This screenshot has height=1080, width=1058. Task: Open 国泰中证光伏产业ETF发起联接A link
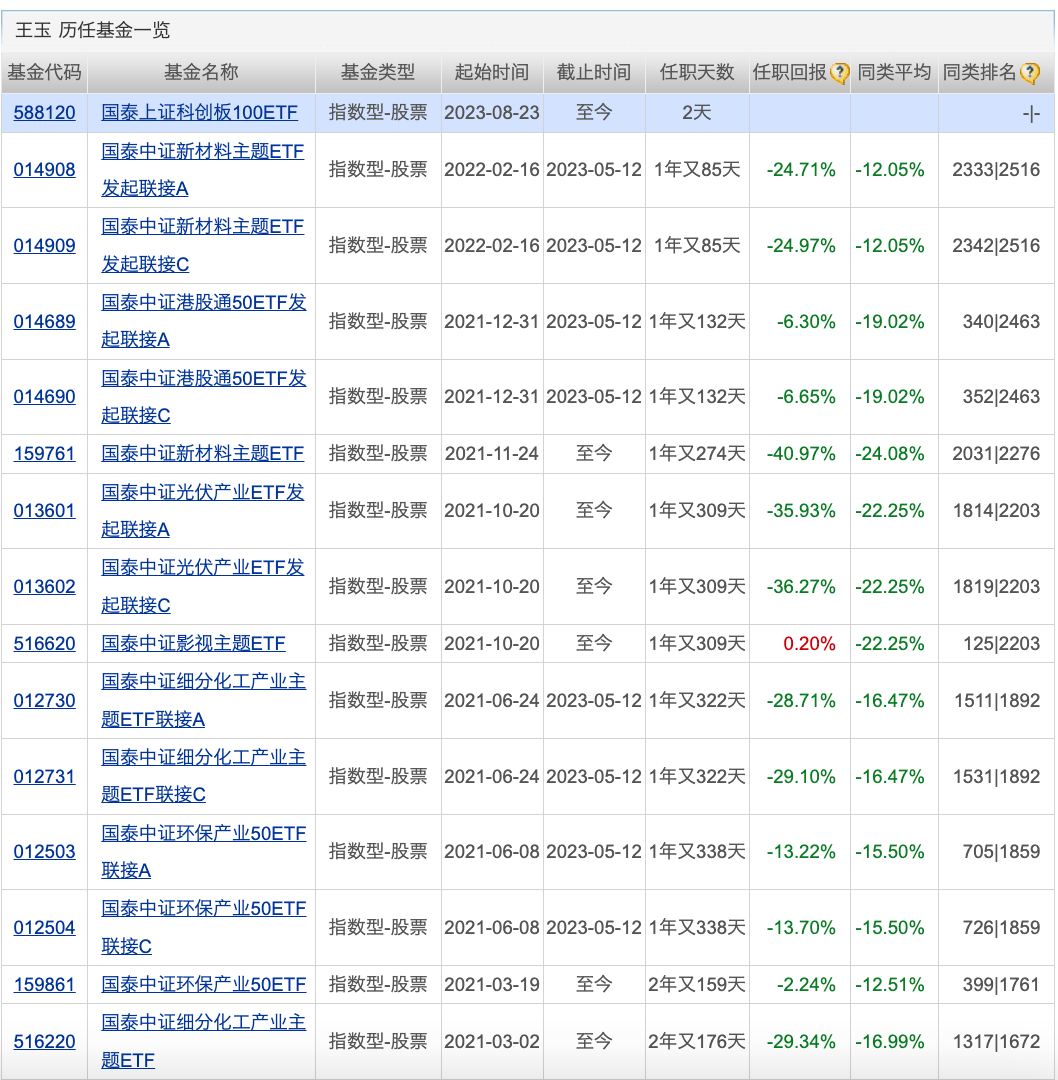coord(203,510)
